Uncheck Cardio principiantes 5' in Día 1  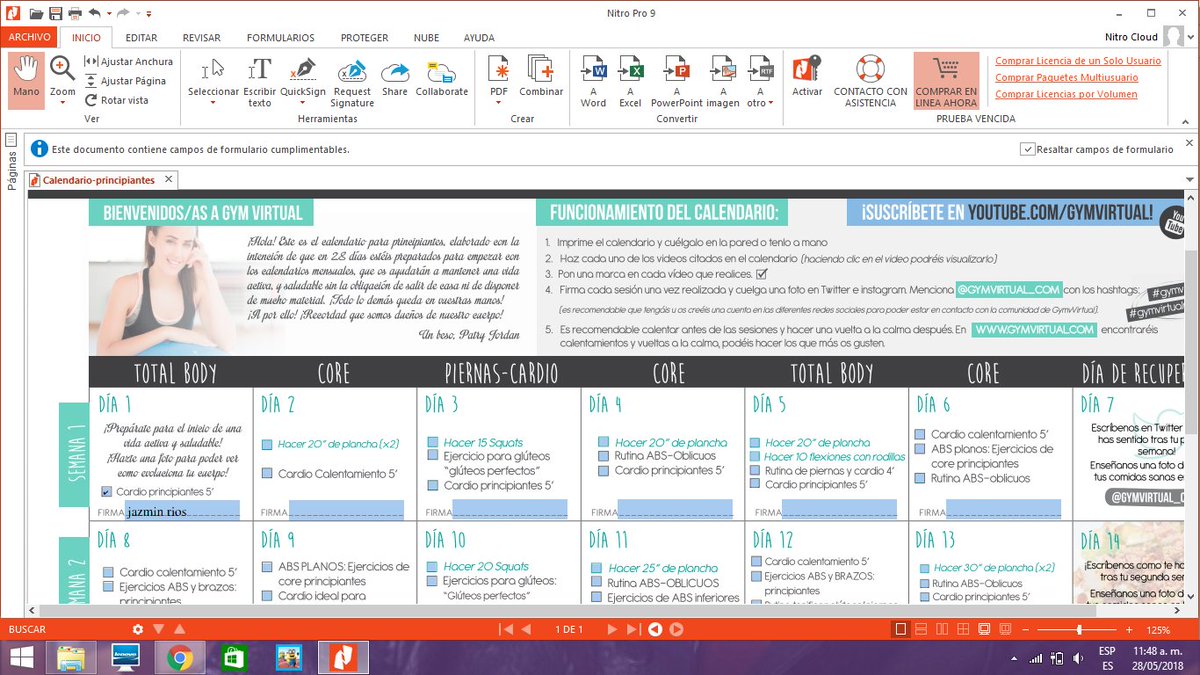coord(107,492)
